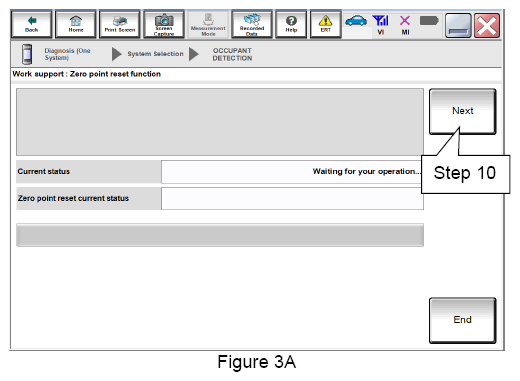Open the Help question mark
Screen dimensions: 520x381
tap(291, 24)
